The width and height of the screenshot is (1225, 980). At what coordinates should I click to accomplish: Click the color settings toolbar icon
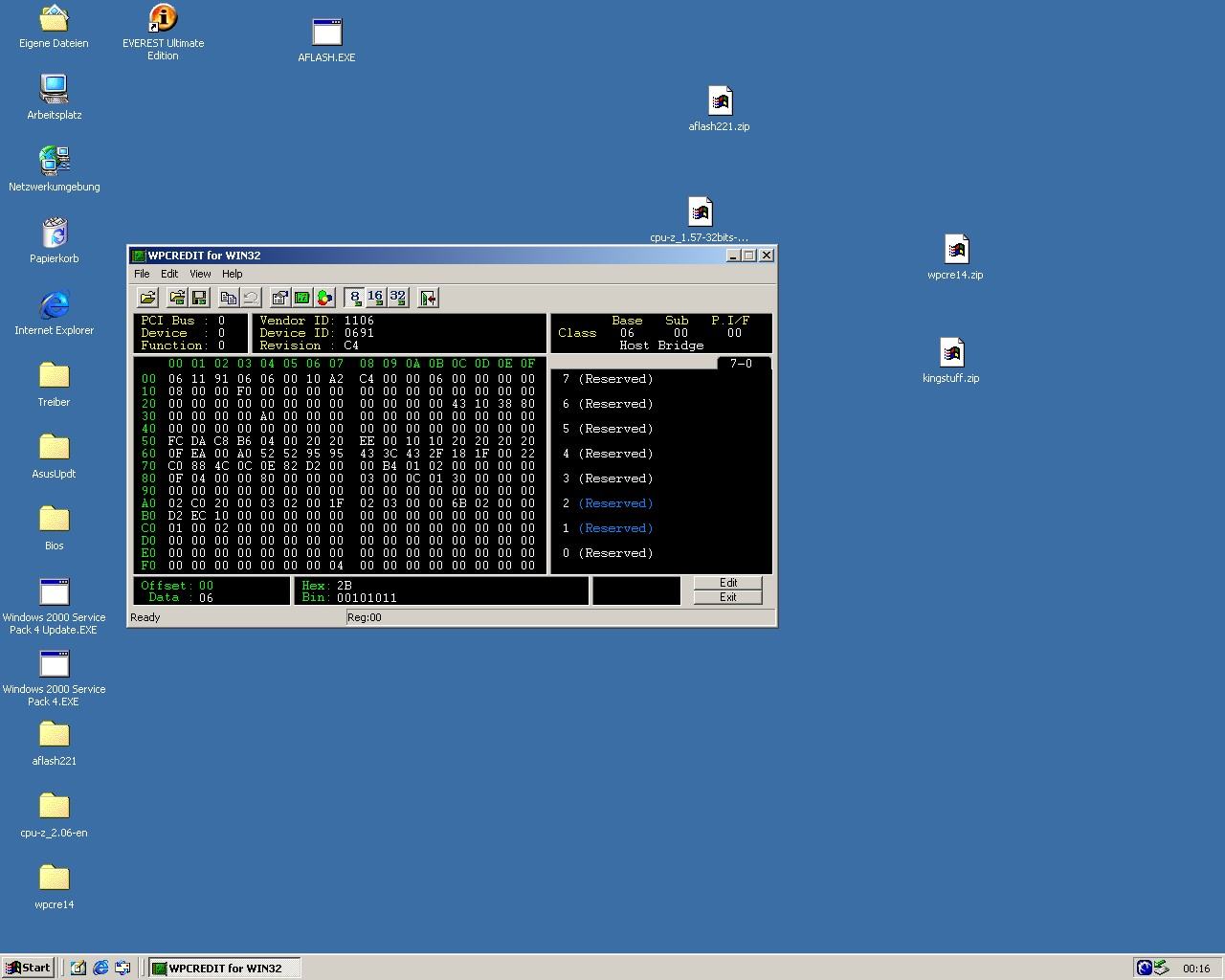[325, 298]
